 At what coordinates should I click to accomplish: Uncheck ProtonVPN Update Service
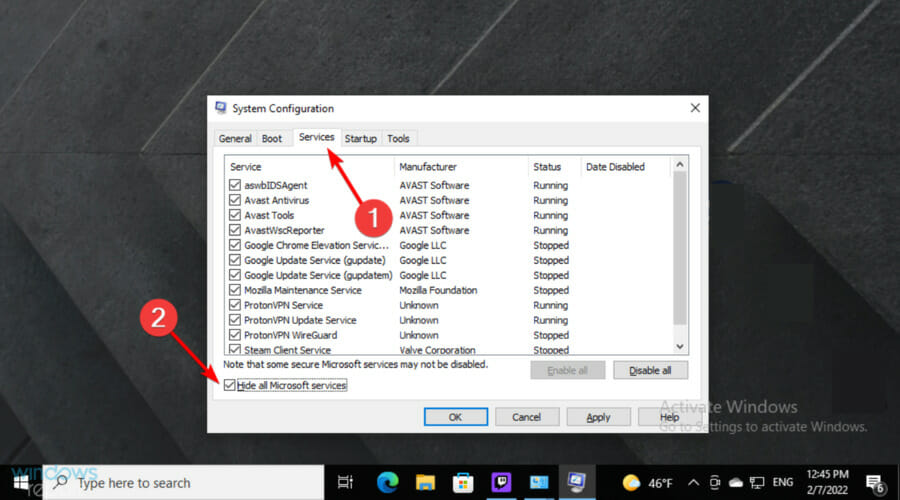(x=234, y=320)
